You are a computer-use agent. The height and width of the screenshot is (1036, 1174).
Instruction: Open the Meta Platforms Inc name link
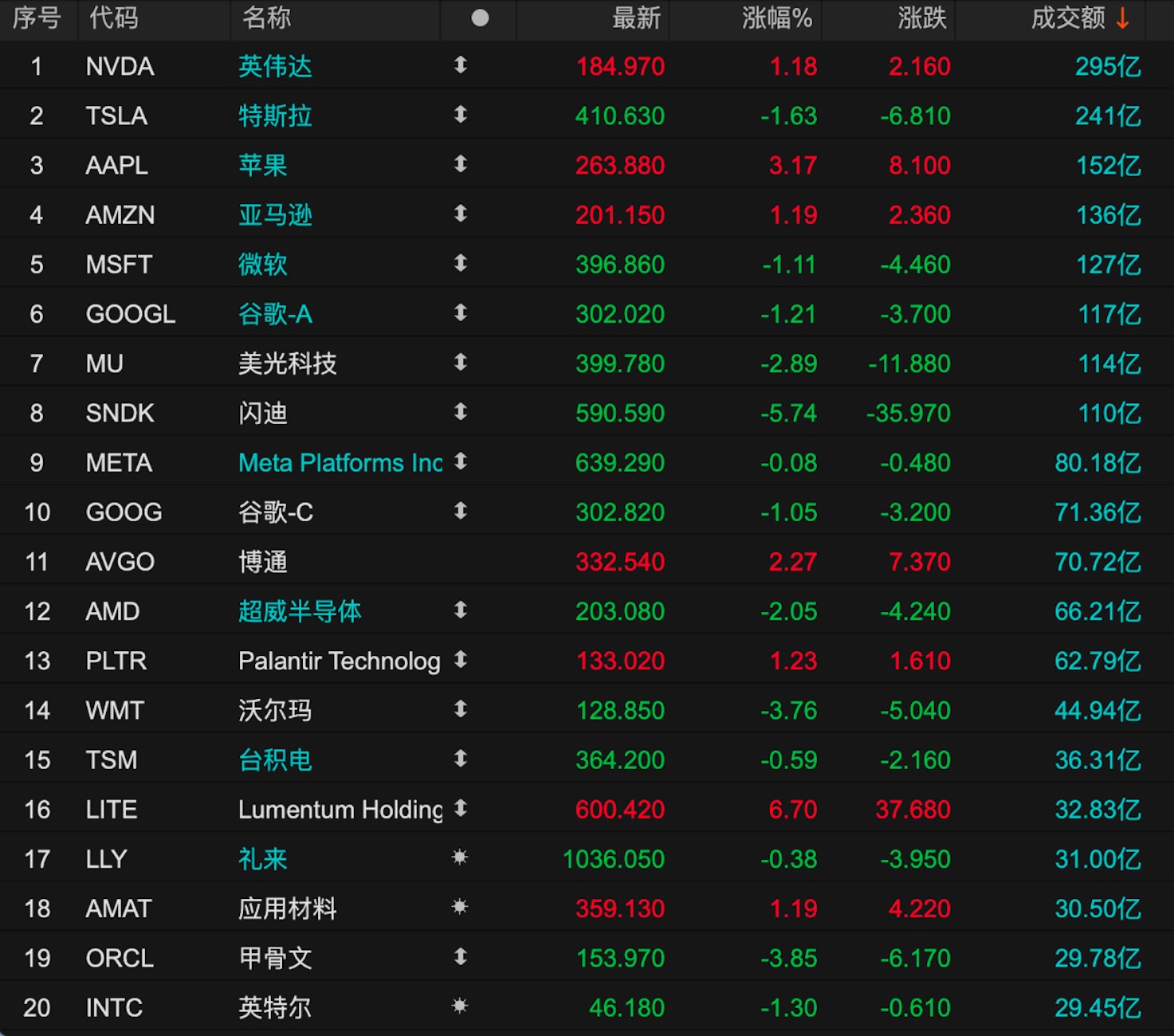(x=340, y=462)
